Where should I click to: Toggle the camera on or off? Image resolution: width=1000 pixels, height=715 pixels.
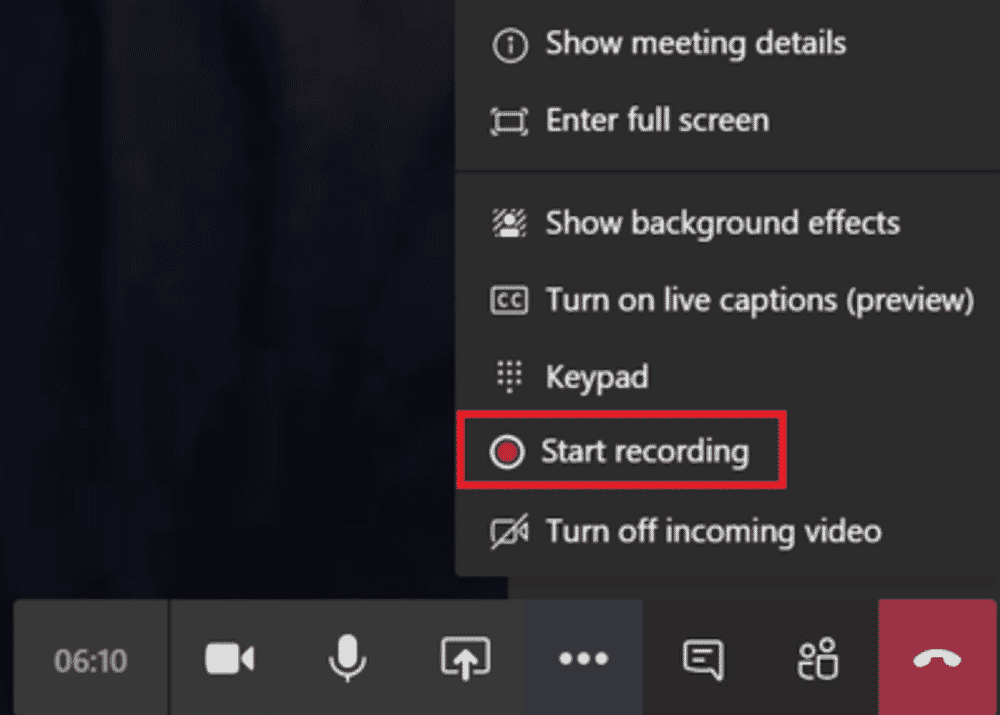[229, 658]
